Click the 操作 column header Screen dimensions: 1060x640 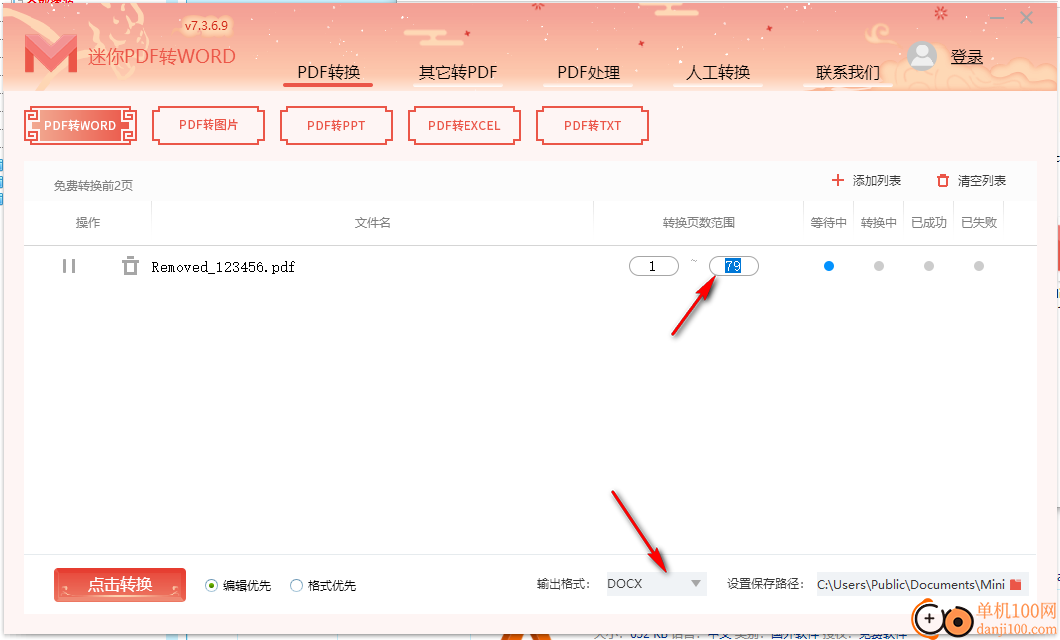point(88,222)
